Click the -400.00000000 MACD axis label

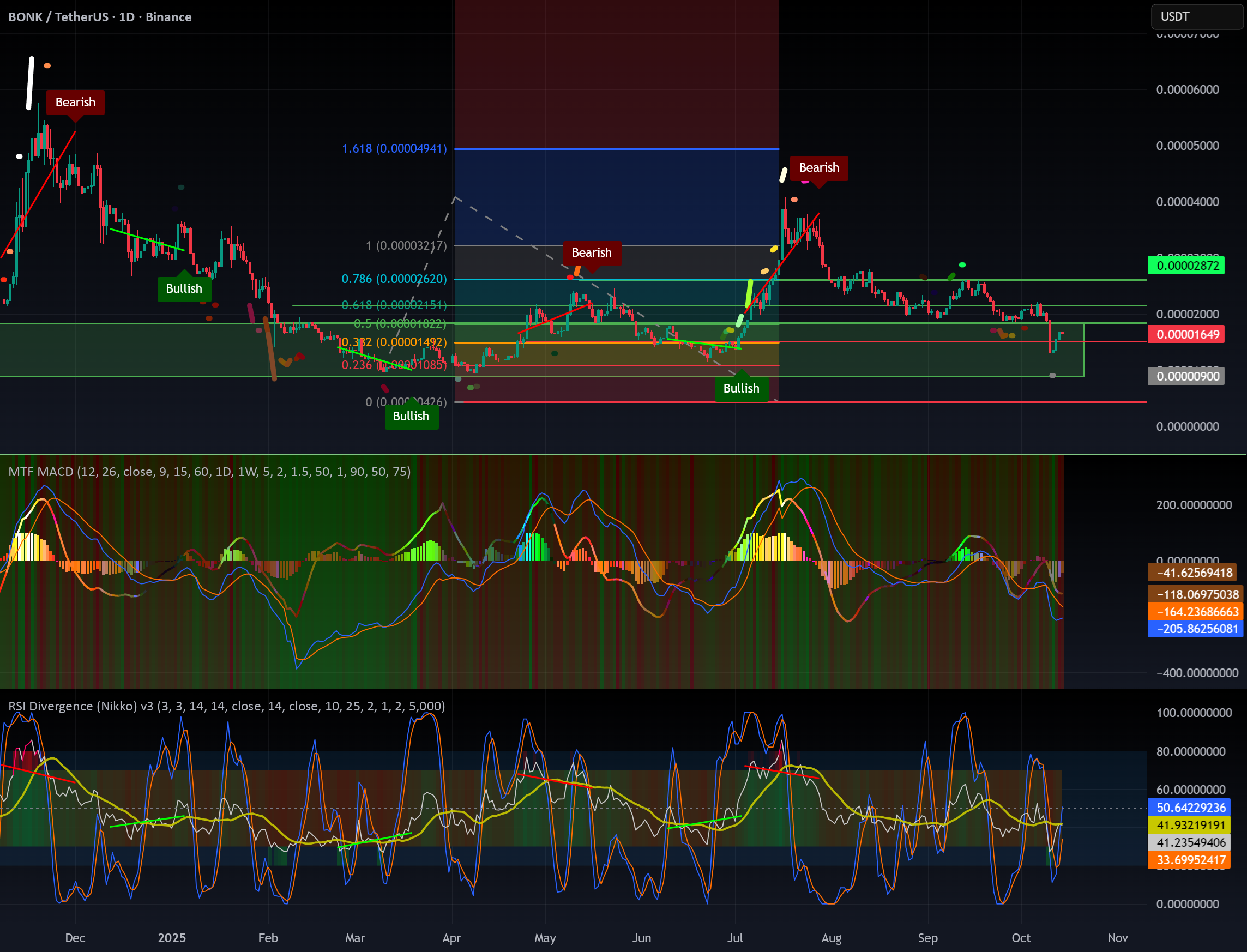click(x=1197, y=673)
